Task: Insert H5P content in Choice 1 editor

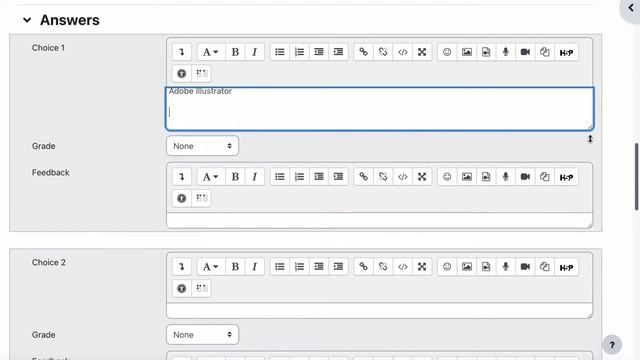Action: click(x=567, y=52)
